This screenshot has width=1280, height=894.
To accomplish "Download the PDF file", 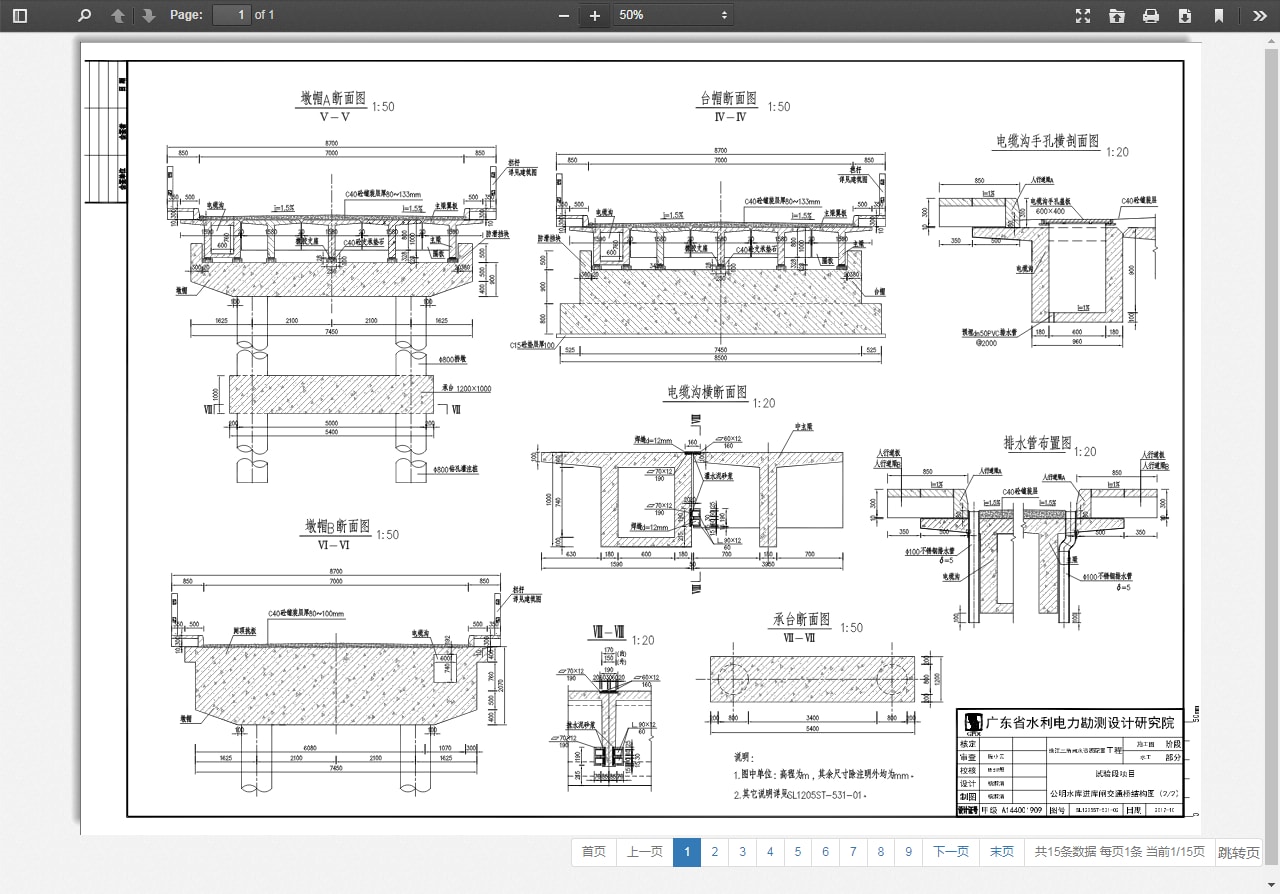I will coord(1185,15).
